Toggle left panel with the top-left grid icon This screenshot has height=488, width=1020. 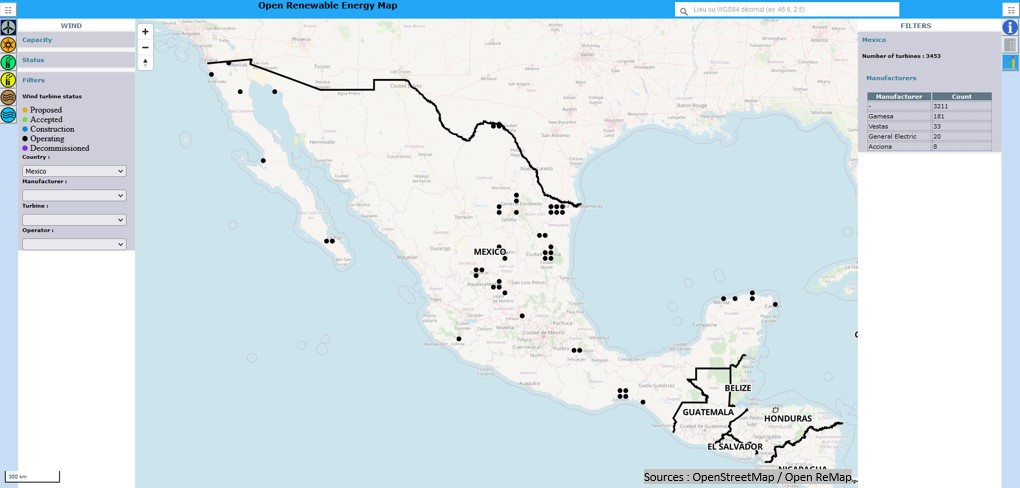(x=8, y=9)
